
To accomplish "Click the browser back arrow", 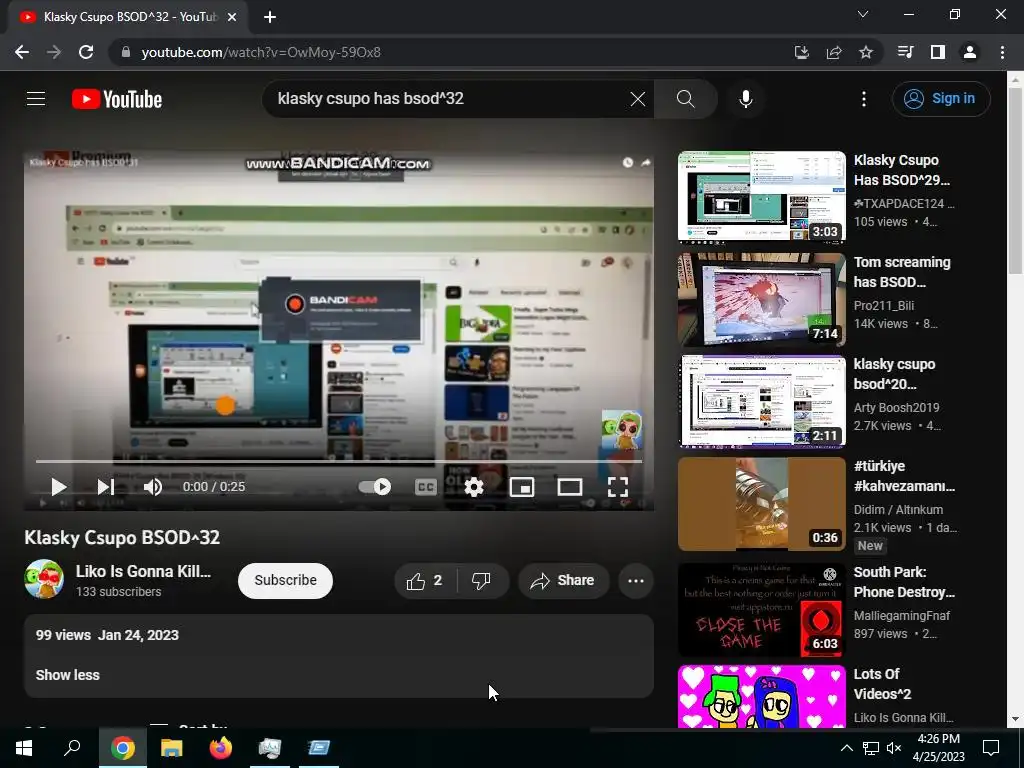I will [x=22, y=52].
